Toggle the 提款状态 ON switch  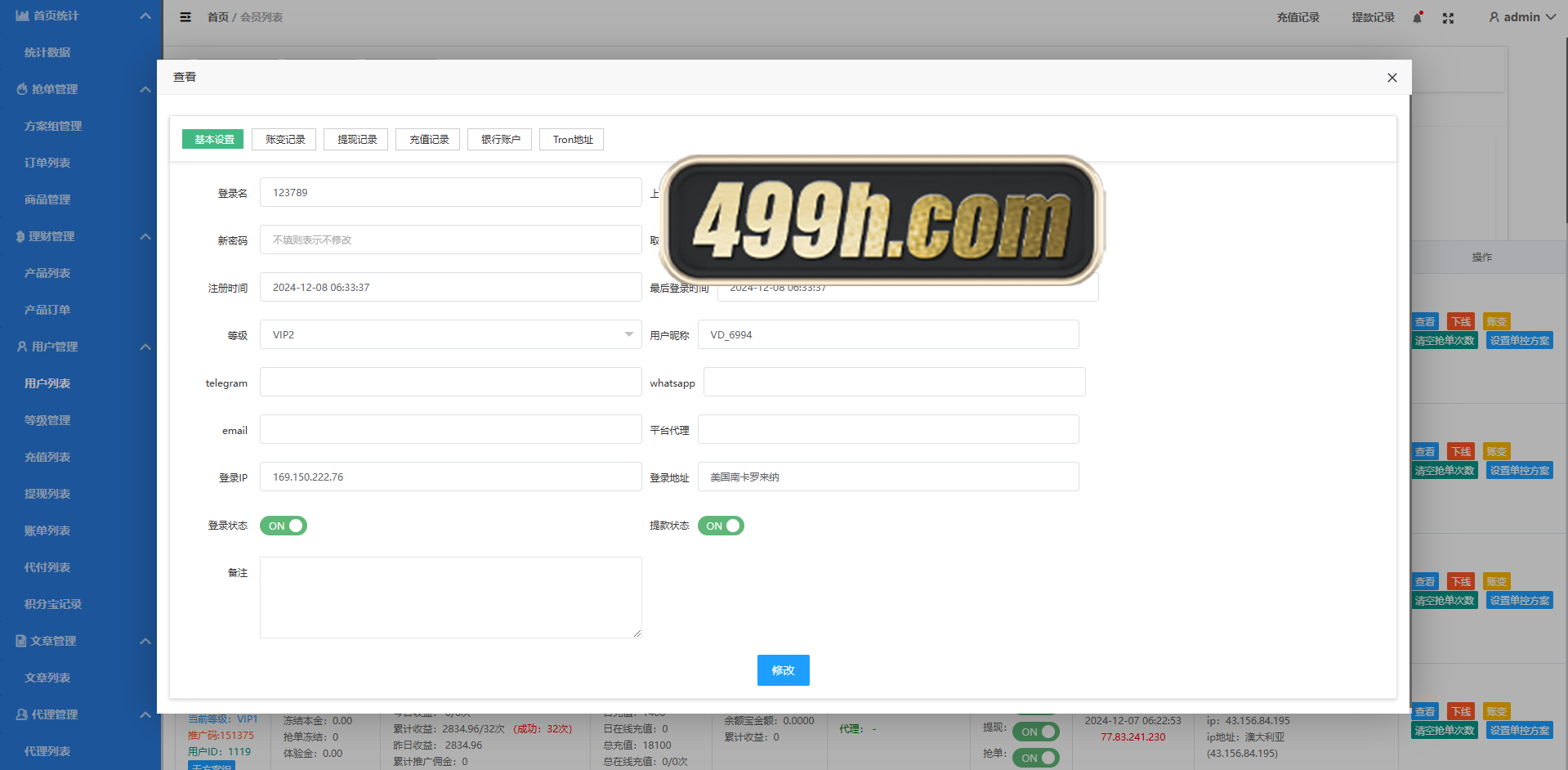point(721,526)
